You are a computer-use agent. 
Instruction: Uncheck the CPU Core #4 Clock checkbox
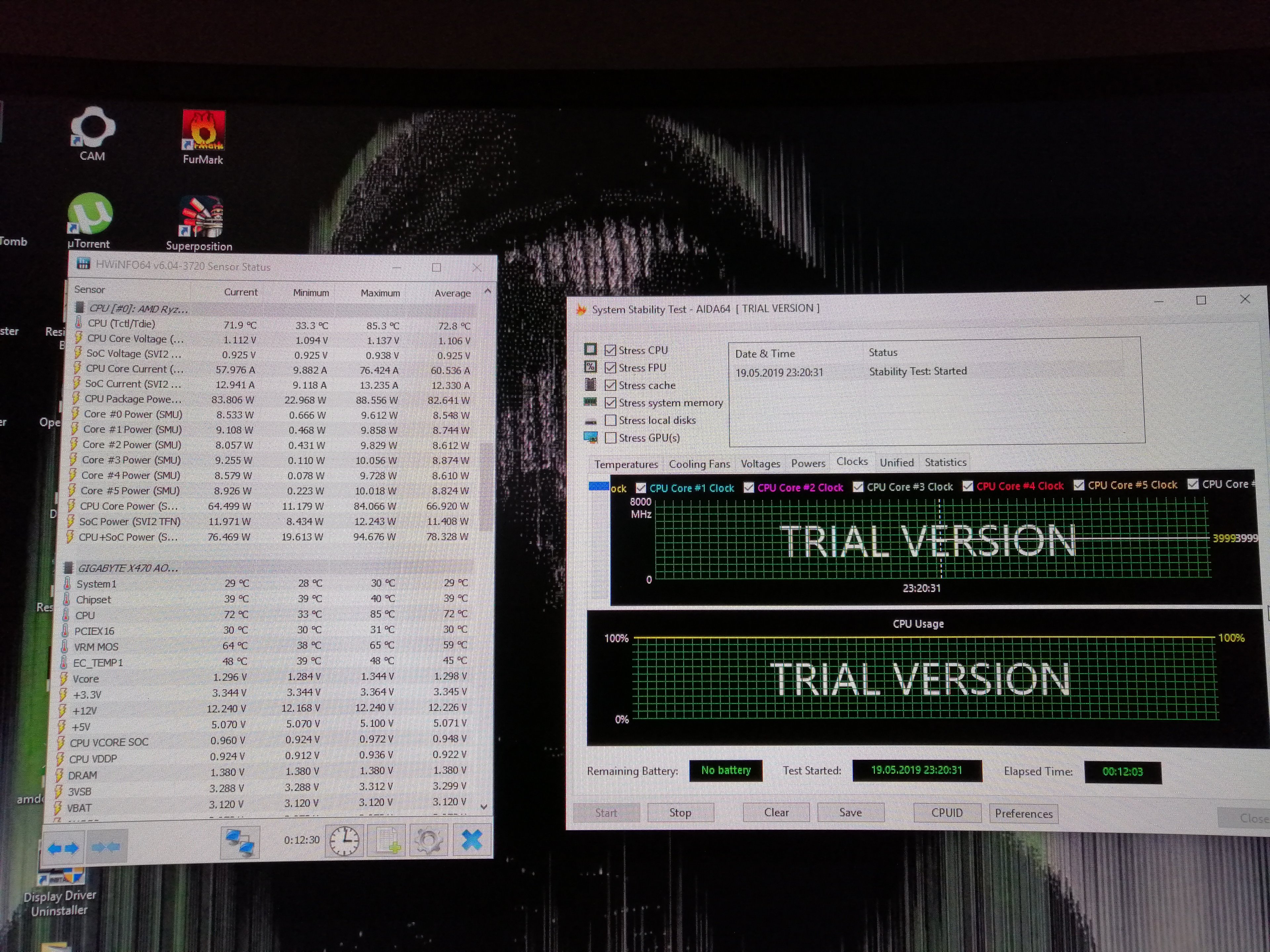pyautogui.click(x=967, y=487)
